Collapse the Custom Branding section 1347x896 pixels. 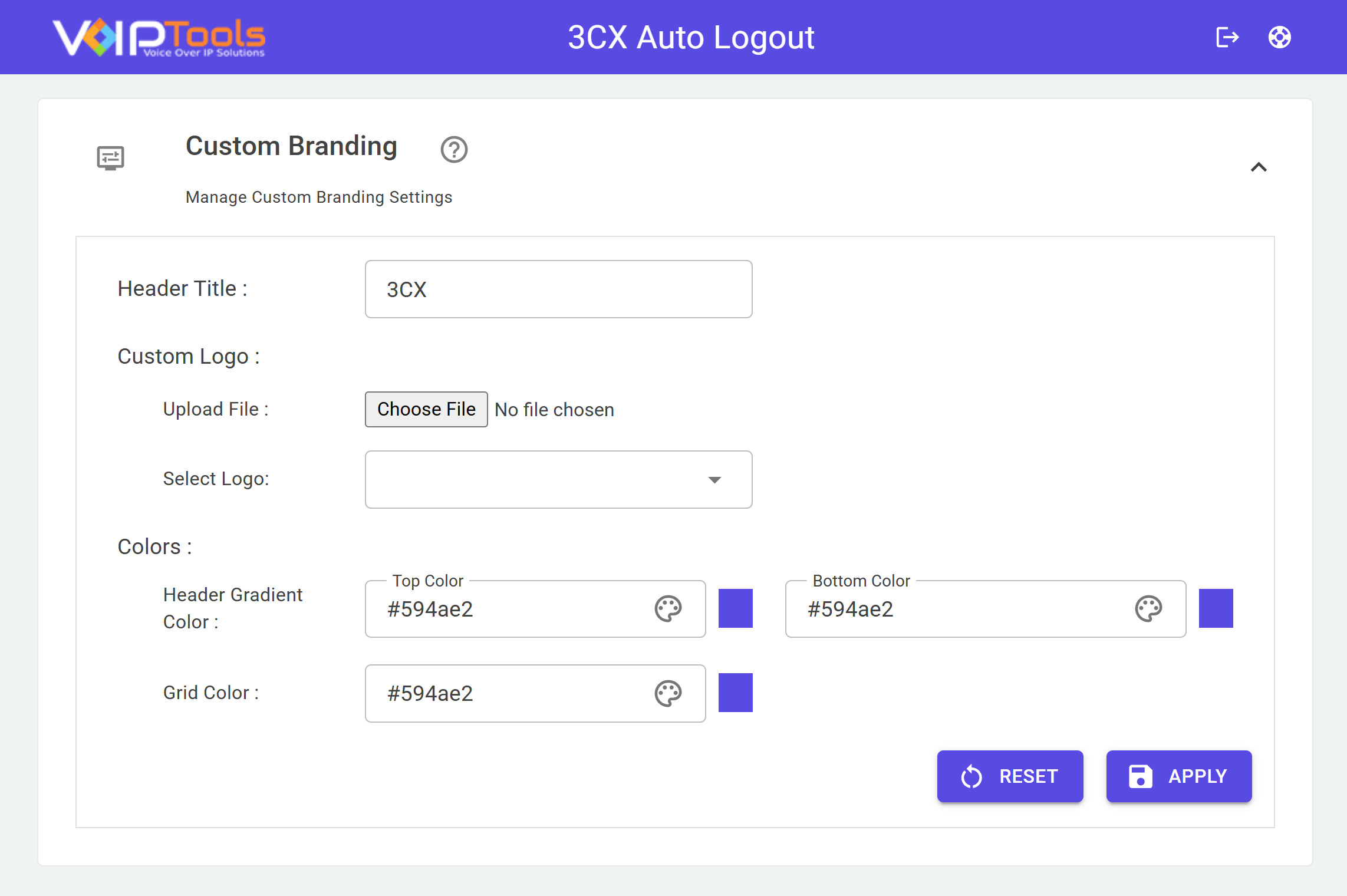(x=1259, y=167)
